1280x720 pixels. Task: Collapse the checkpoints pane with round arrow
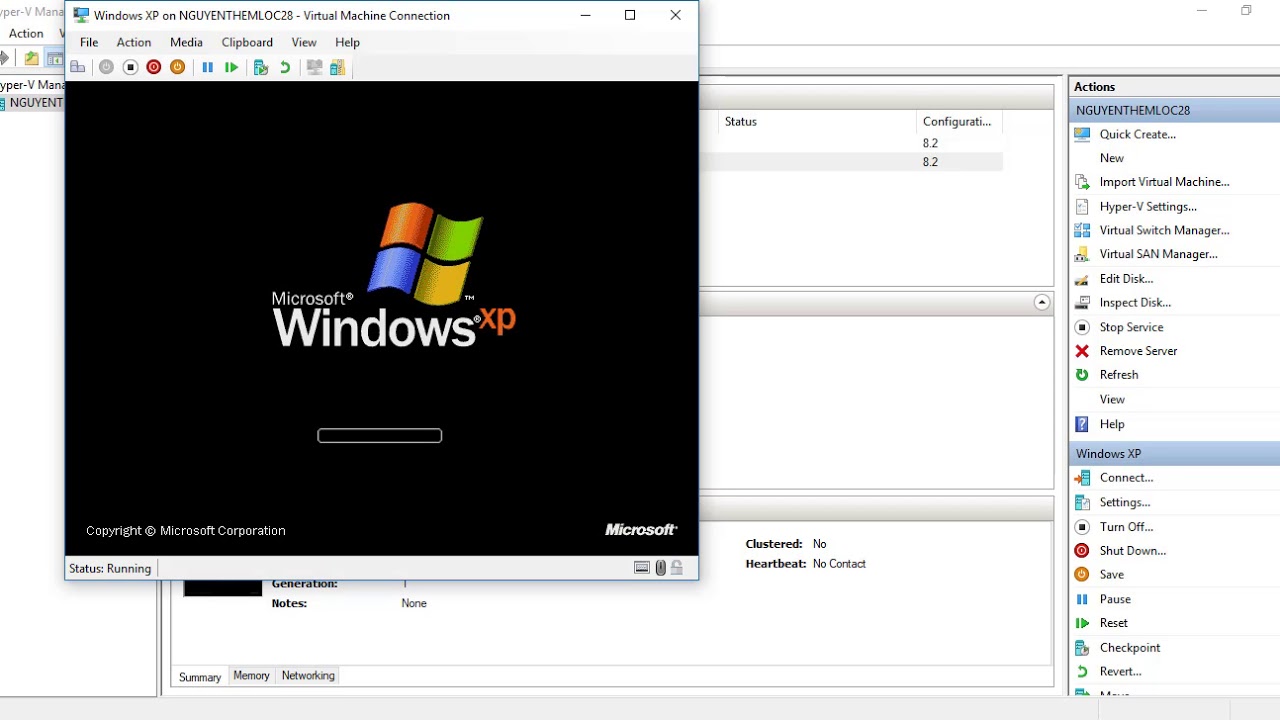pyautogui.click(x=1042, y=302)
